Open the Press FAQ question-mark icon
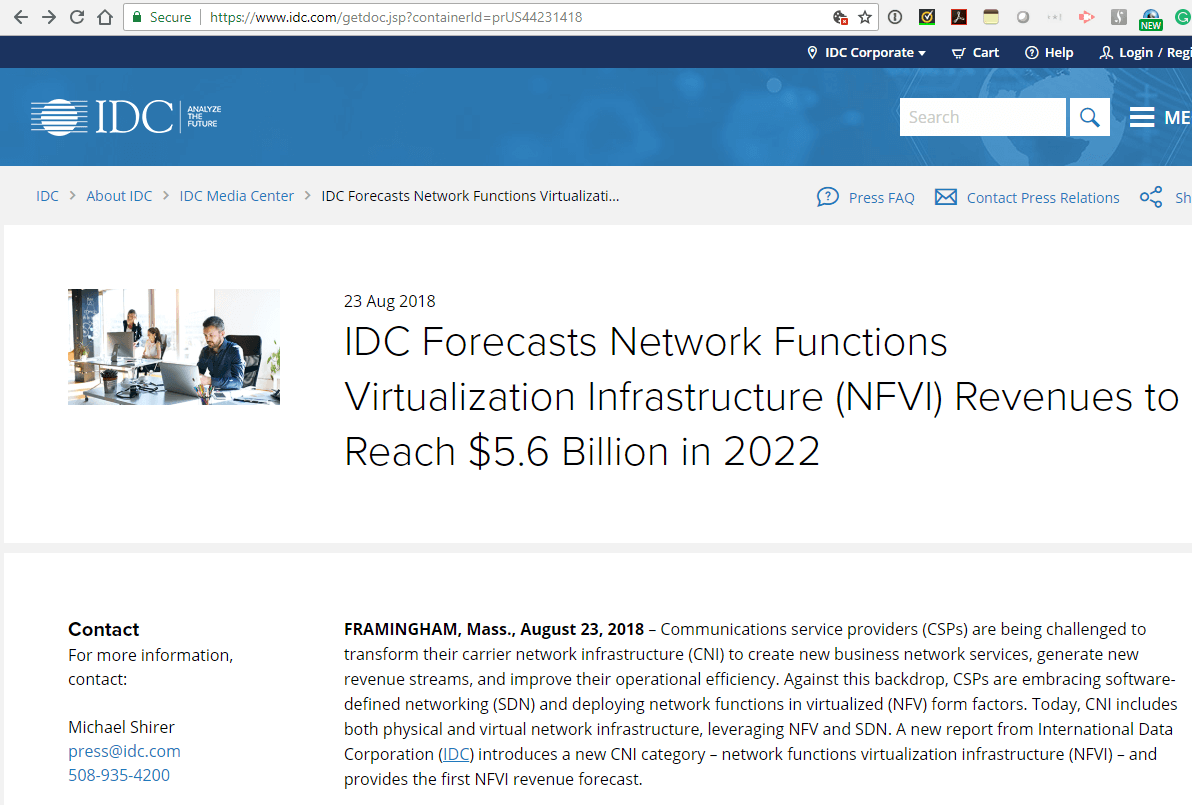The width and height of the screenshot is (1192, 805). (x=828, y=197)
